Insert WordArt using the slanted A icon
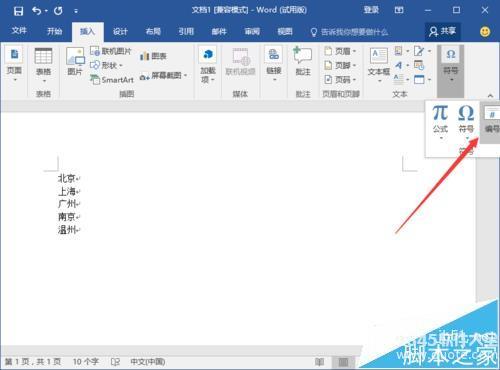 coord(401,65)
